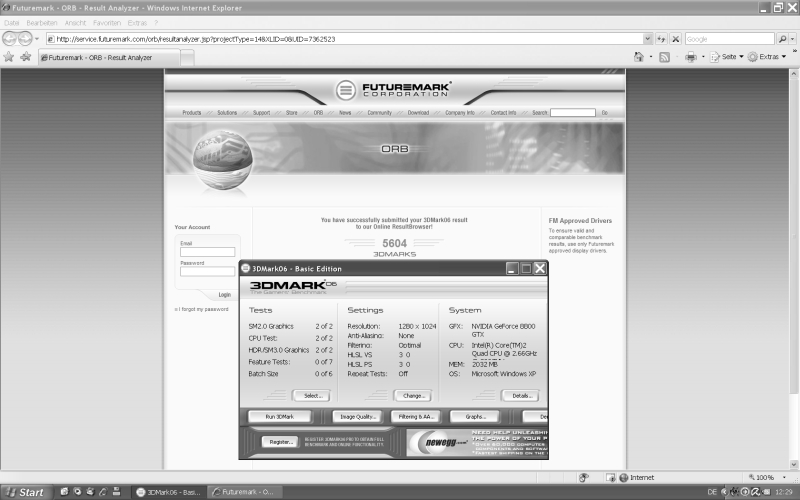Select the Futuremark - ORB browser tab

(109, 58)
